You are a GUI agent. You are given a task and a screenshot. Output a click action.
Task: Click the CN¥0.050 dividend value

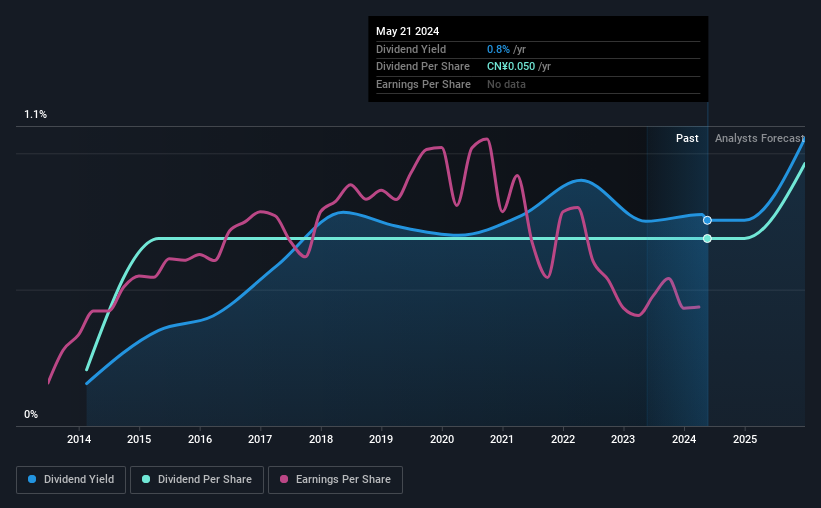pos(511,67)
